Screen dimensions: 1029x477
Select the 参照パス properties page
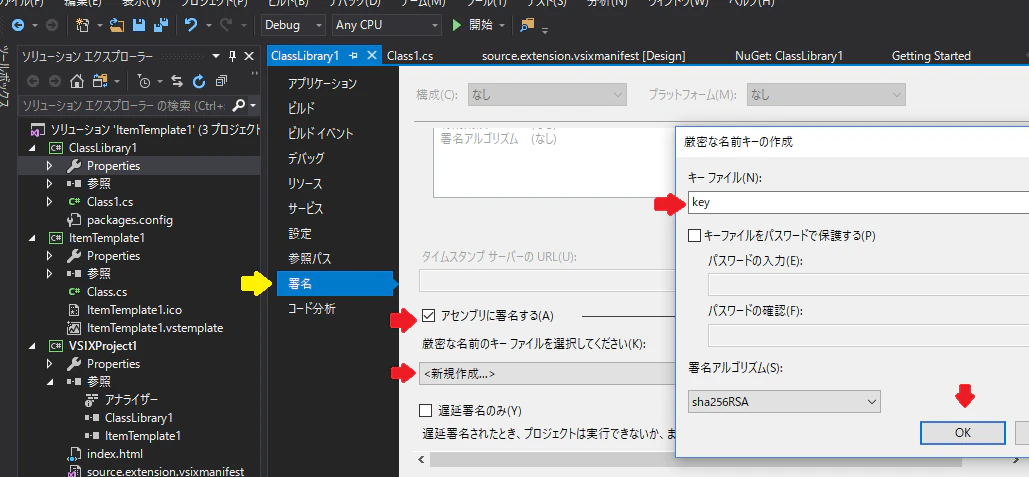(x=309, y=259)
